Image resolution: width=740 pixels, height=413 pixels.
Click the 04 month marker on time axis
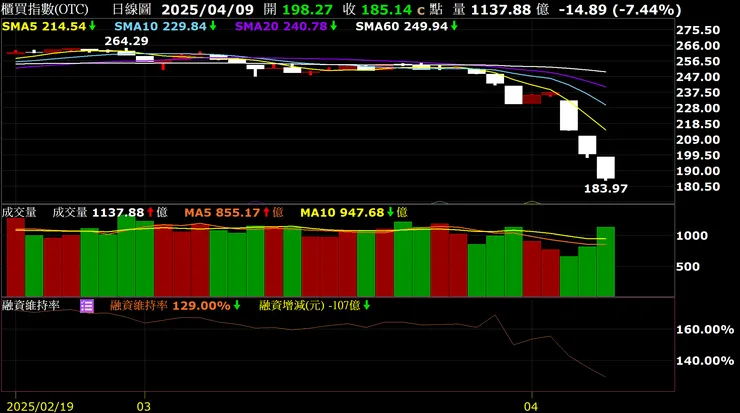(531, 406)
